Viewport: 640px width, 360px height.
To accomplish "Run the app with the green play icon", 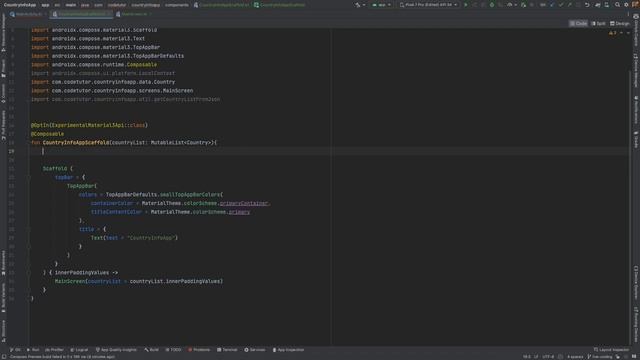I will pos(466,5).
